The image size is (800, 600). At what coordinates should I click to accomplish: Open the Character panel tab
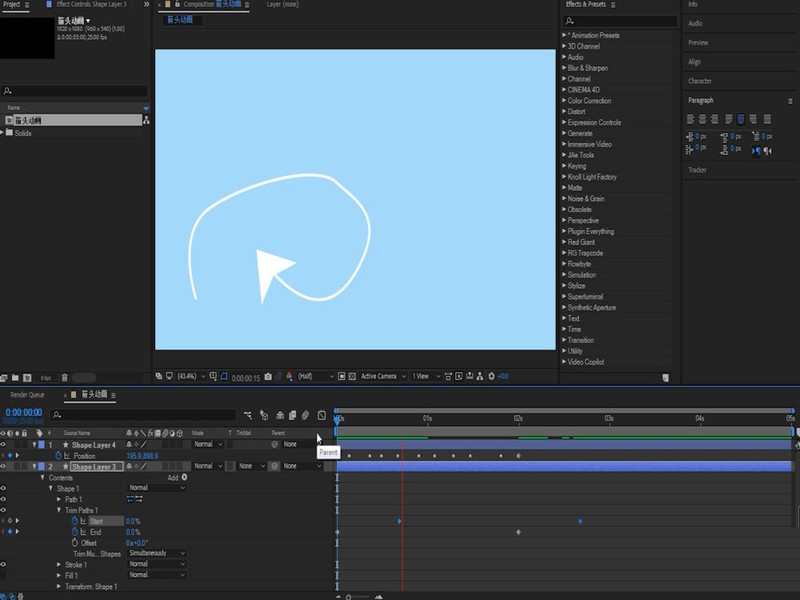(x=700, y=81)
